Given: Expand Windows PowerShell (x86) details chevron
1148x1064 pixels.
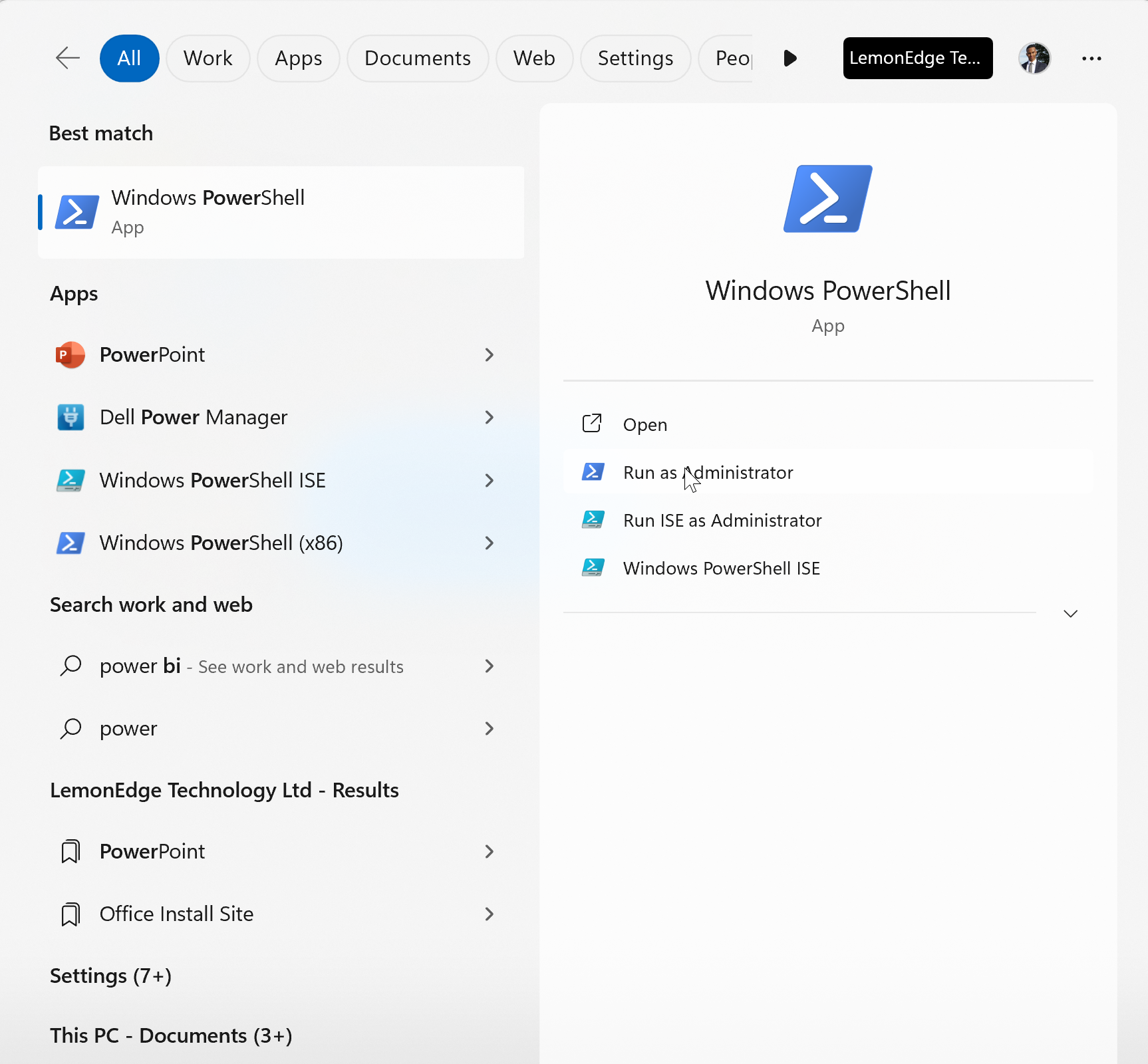Looking at the screenshot, I should (490, 543).
